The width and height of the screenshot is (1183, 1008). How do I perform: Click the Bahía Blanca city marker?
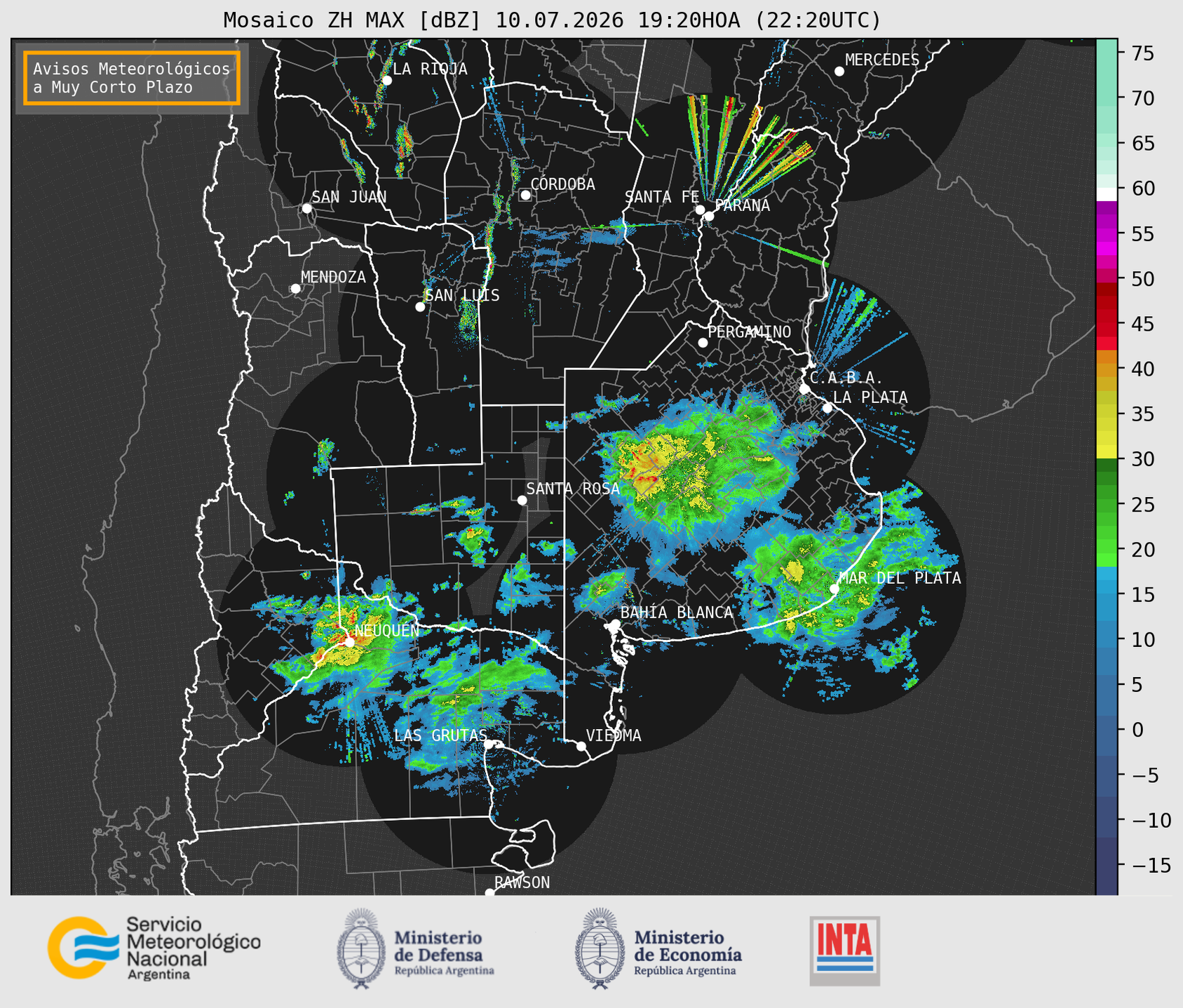(x=615, y=624)
